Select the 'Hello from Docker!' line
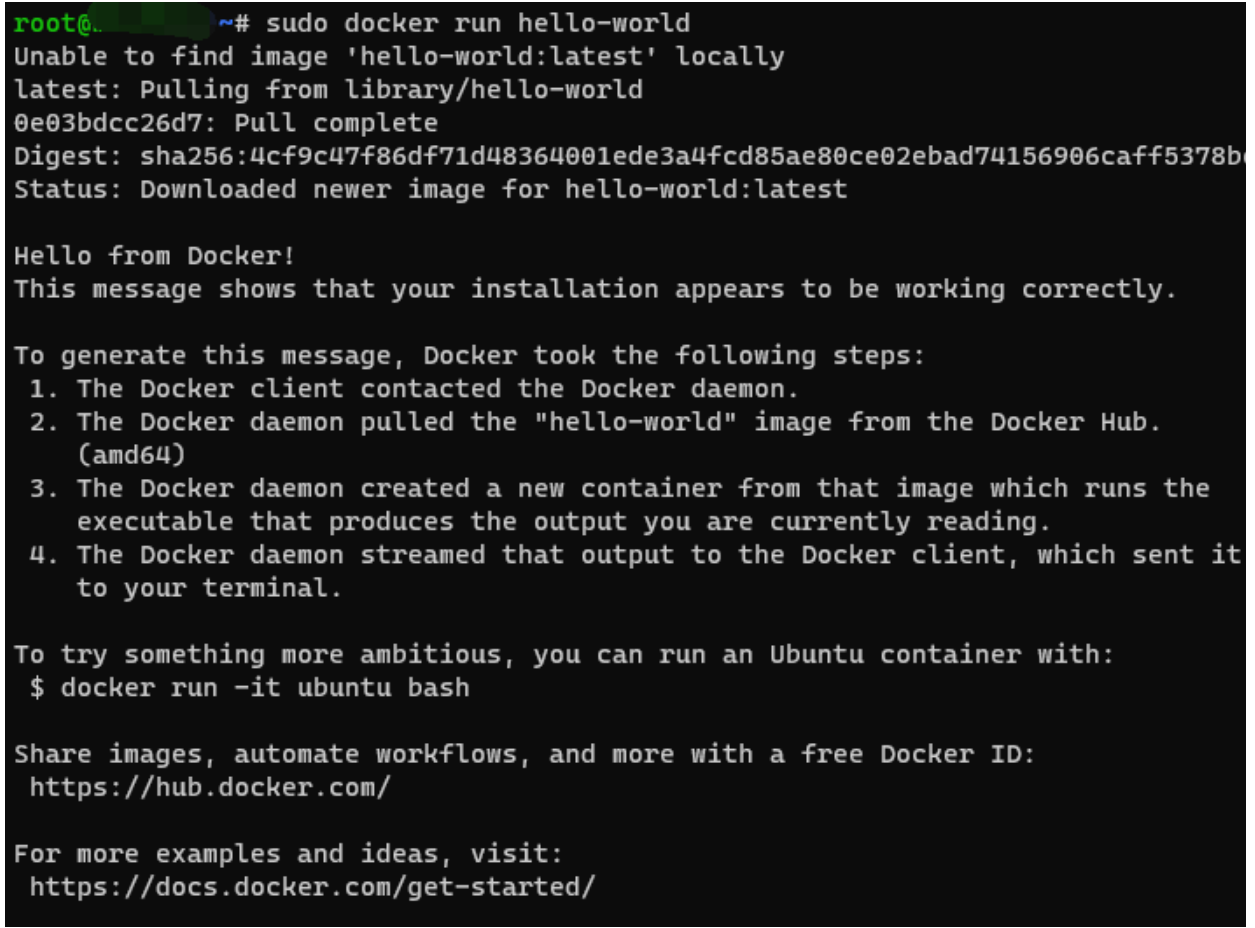Image resolution: width=1255 pixels, height=928 pixels. coord(155,256)
